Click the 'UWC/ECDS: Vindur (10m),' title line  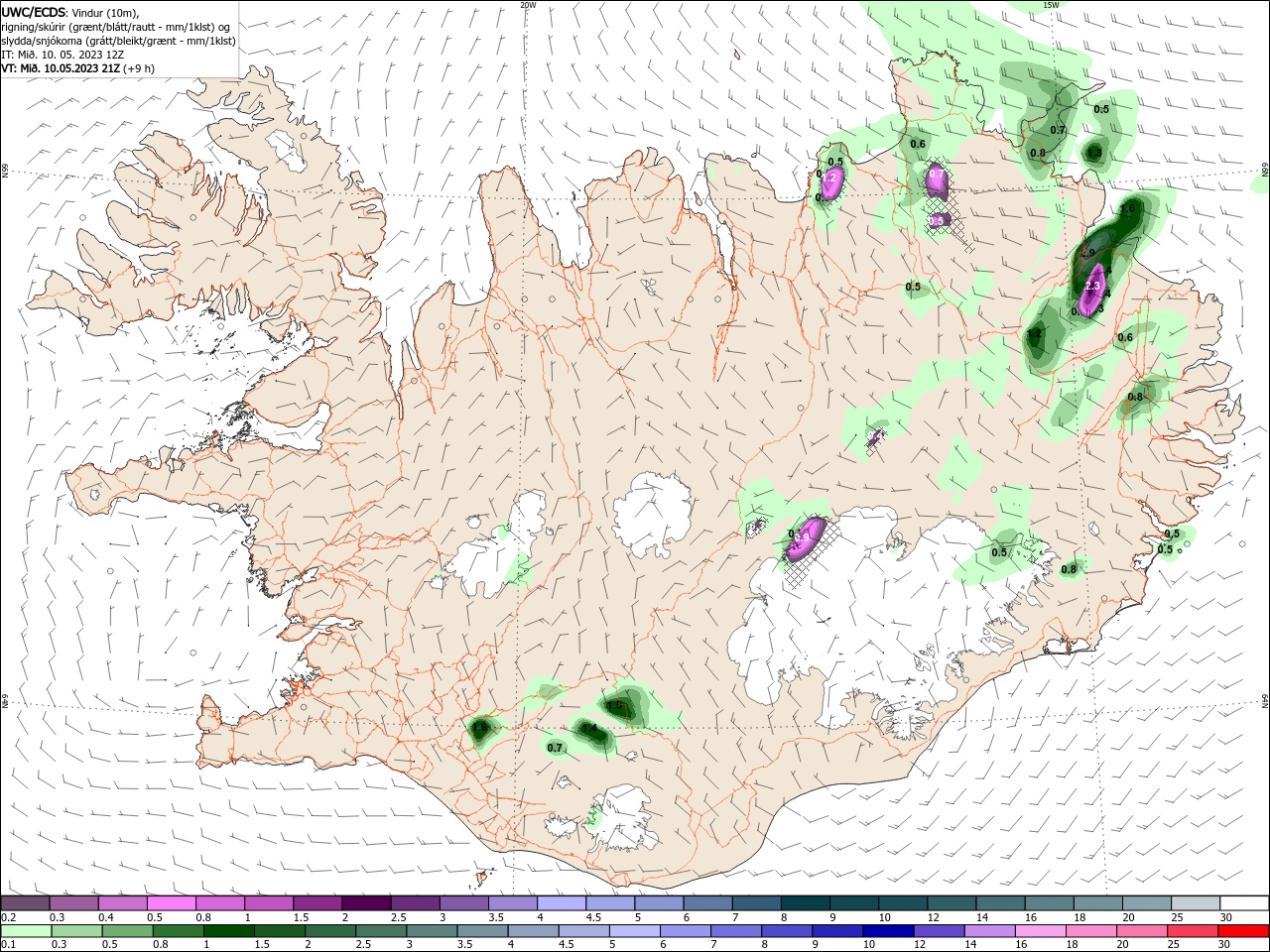click(70, 12)
